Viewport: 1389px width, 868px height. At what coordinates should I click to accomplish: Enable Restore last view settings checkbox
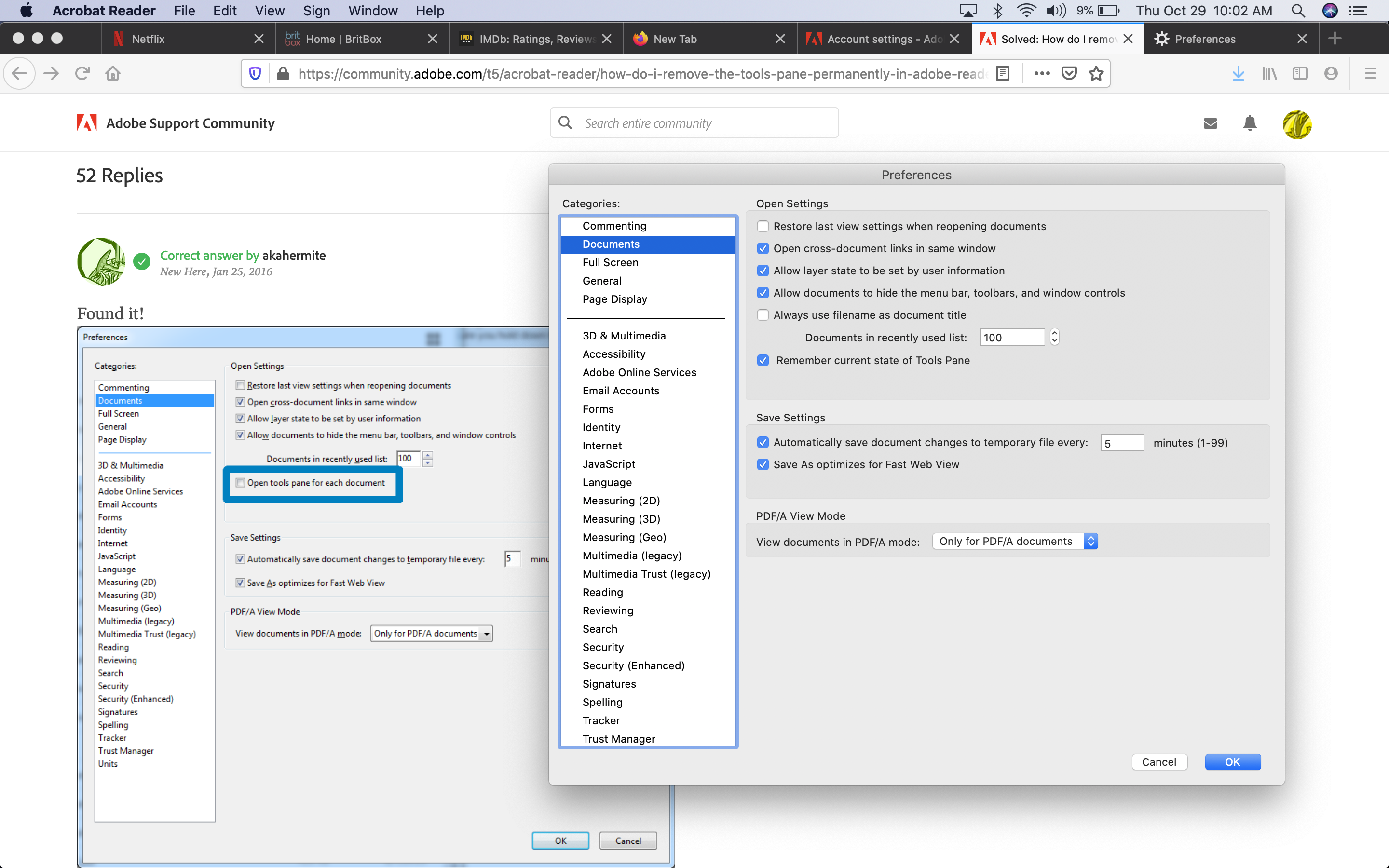coord(763,226)
